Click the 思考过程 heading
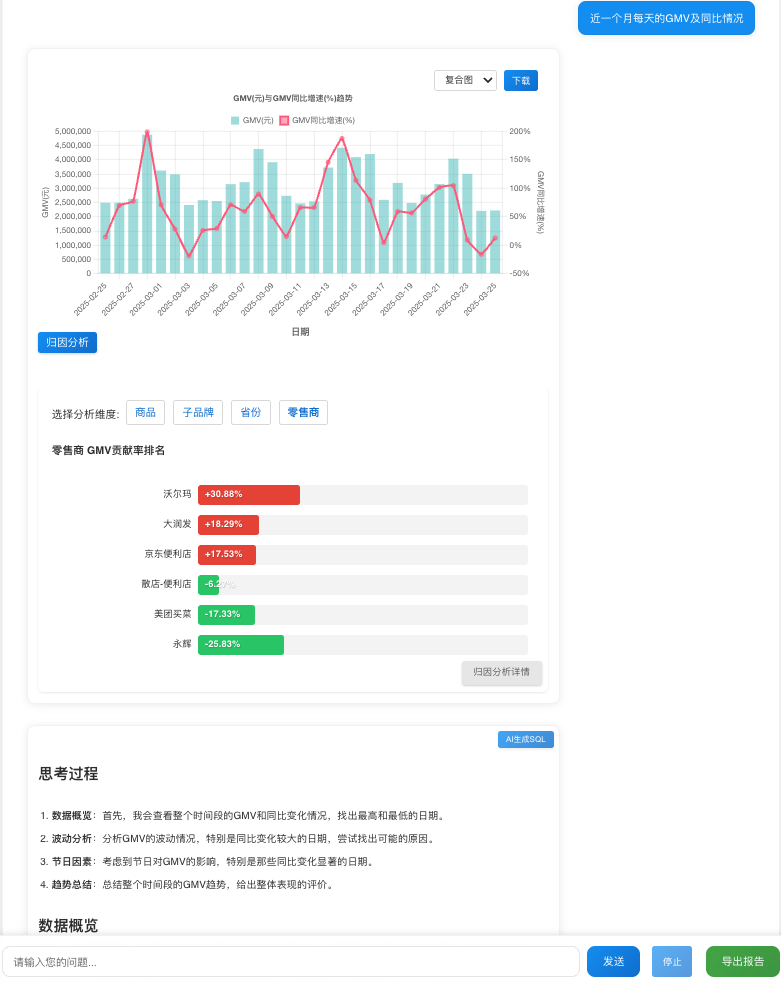781x984 pixels. pyautogui.click(x=68, y=774)
